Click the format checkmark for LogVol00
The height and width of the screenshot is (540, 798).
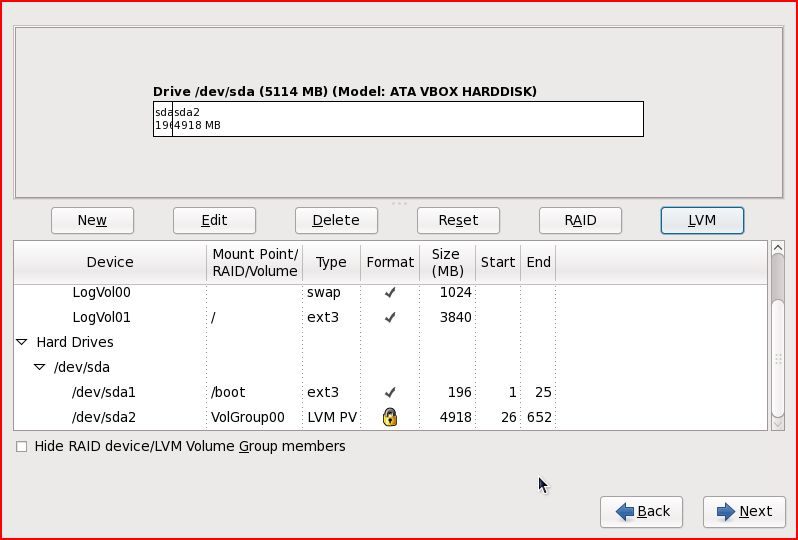(390, 293)
